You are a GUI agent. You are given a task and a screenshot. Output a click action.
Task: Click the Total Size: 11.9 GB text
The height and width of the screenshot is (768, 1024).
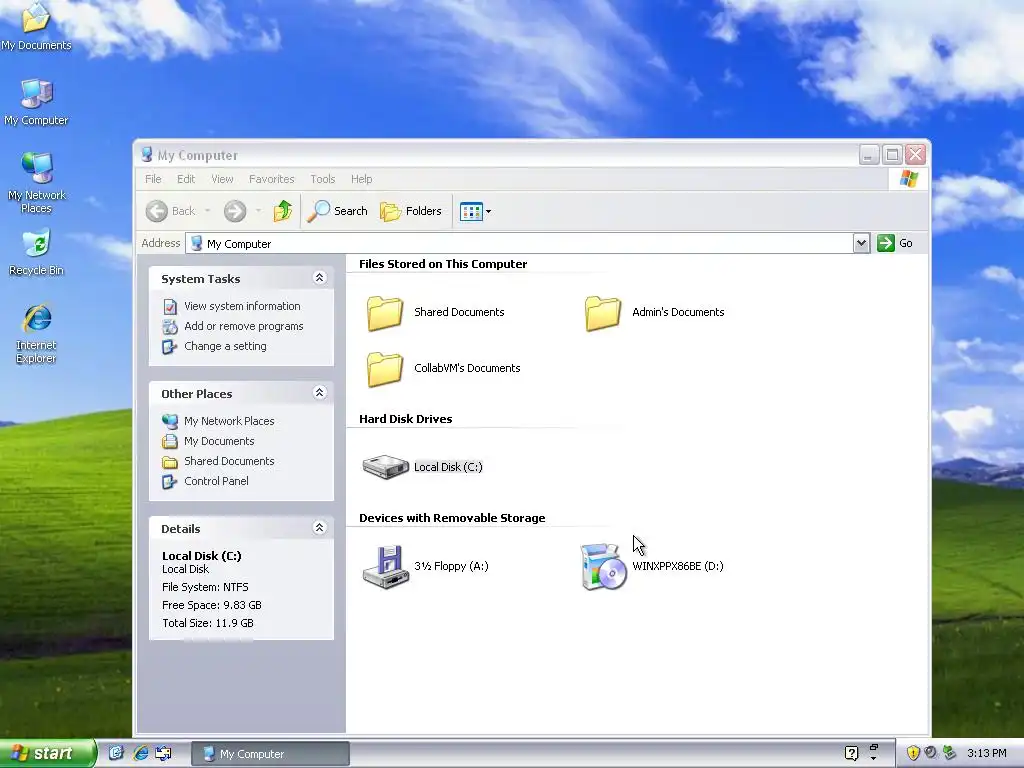(208, 623)
